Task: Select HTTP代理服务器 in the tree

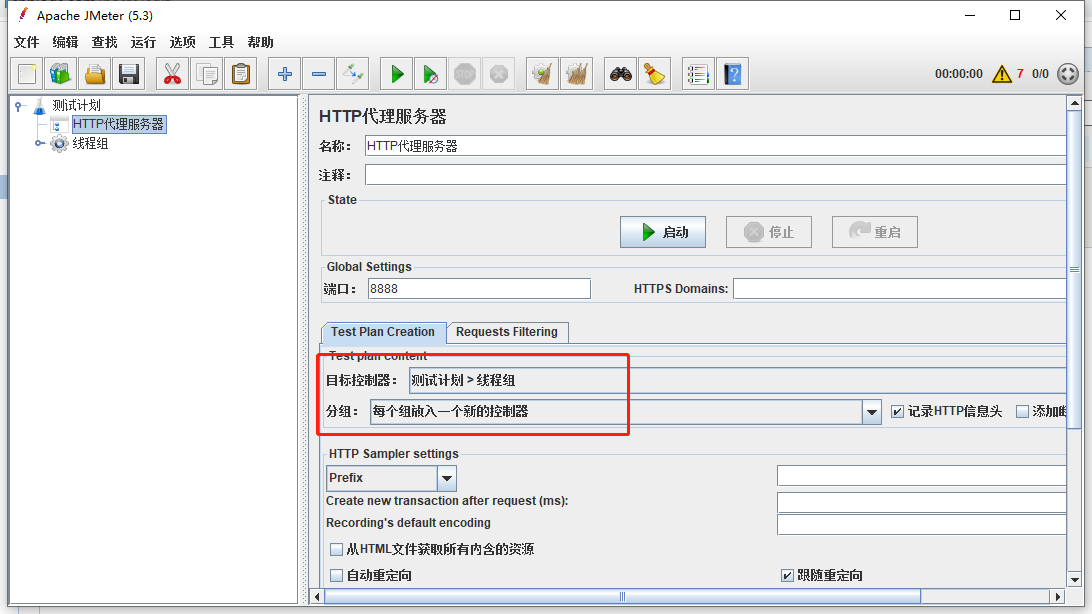Action: (118, 125)
